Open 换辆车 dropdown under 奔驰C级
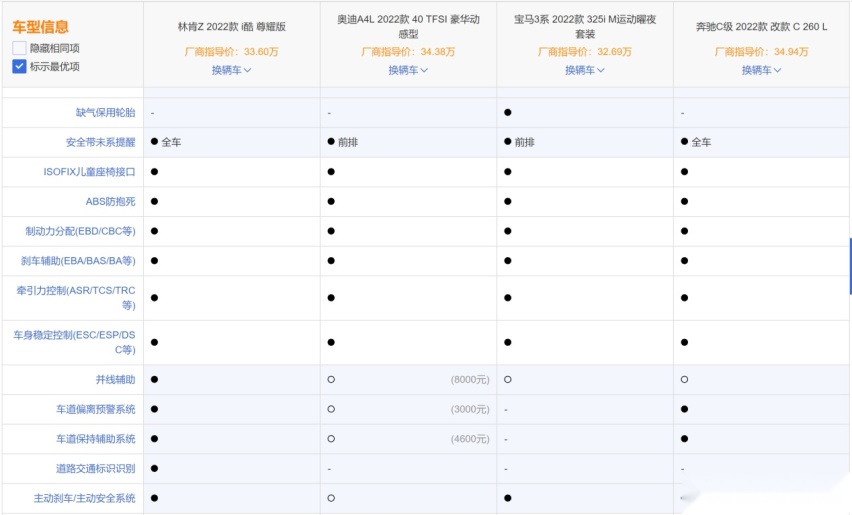The image size is (852, 515). [x=761, y=70]
